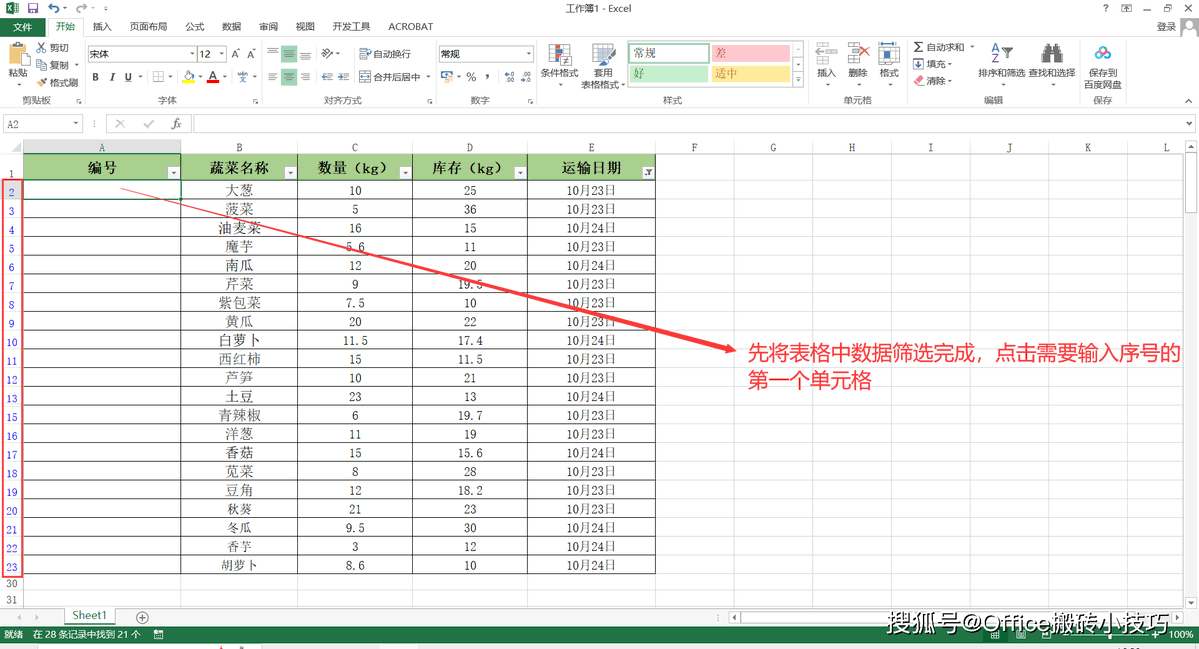The height and width of the screenshot is (649, 1199).
Task: Select the Format Painter (格式刷) brush
Action: click(x=41, y=82)
